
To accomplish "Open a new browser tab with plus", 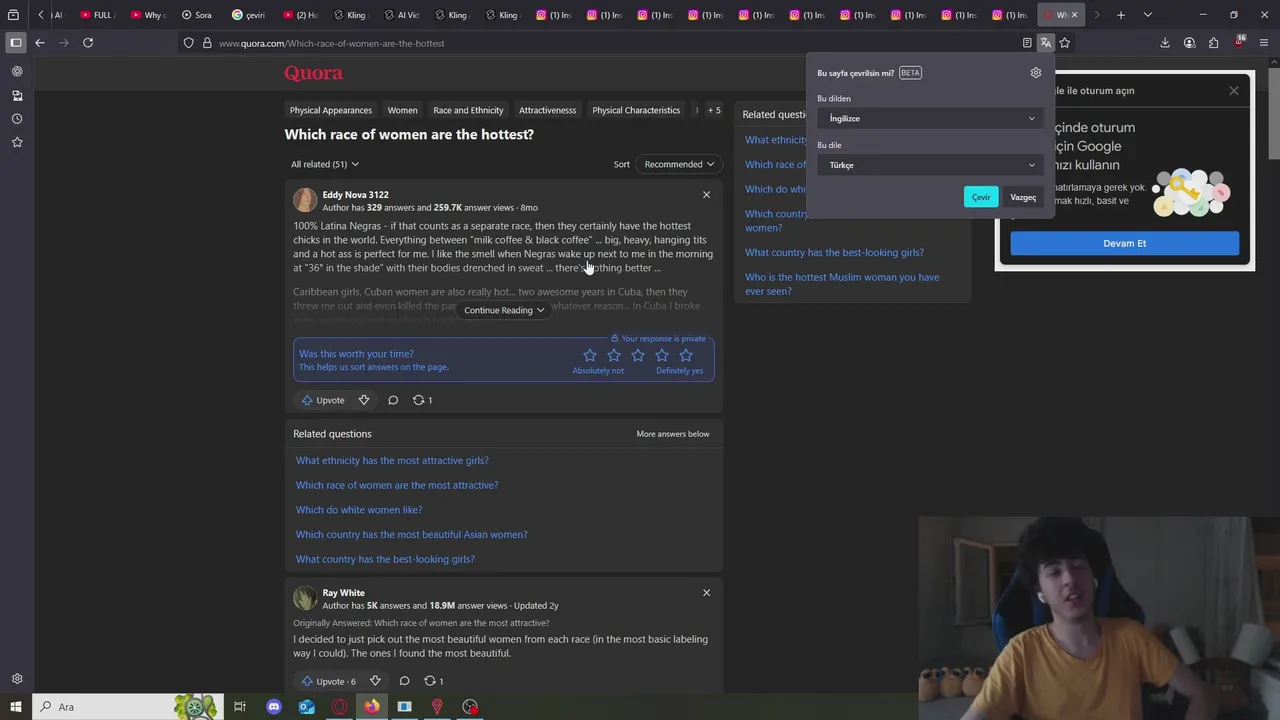I will pyautogui.click(x=1121, y=15).
